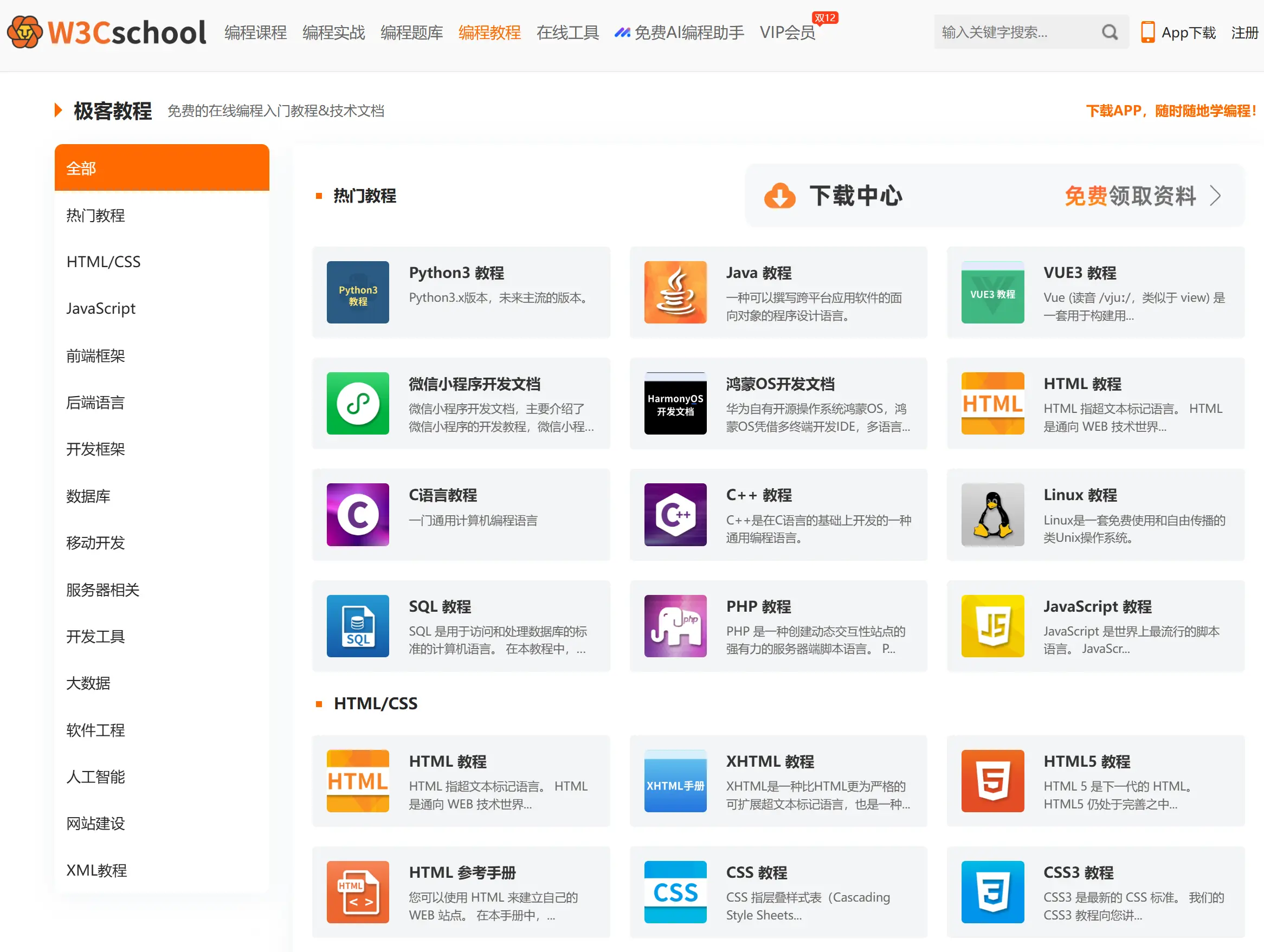Click the download center cloud icon
The width and height of the screenshot is (1264, 952).
click(x=779, y=196)
